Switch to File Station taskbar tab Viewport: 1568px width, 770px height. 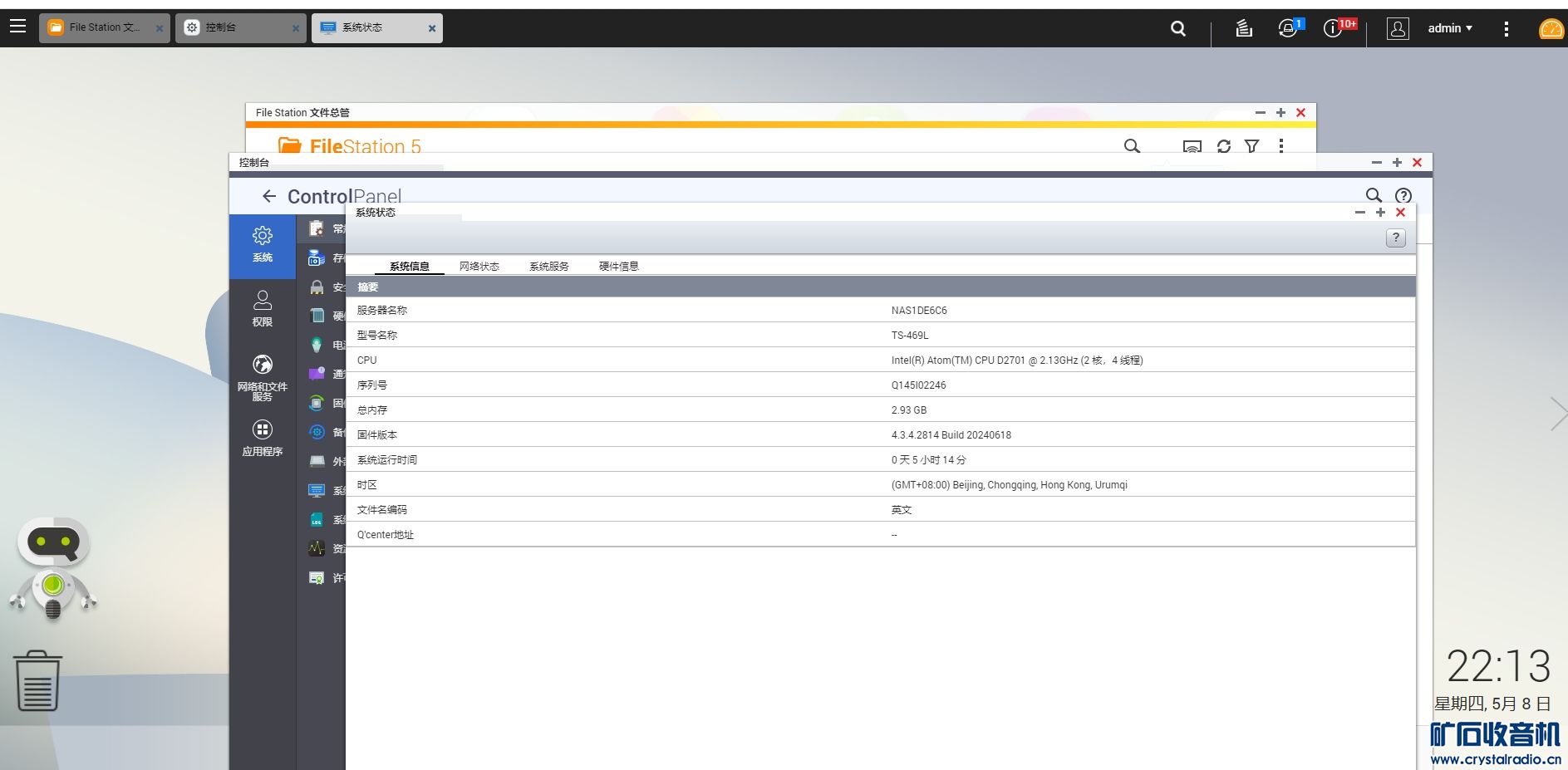tap(104, 27)
